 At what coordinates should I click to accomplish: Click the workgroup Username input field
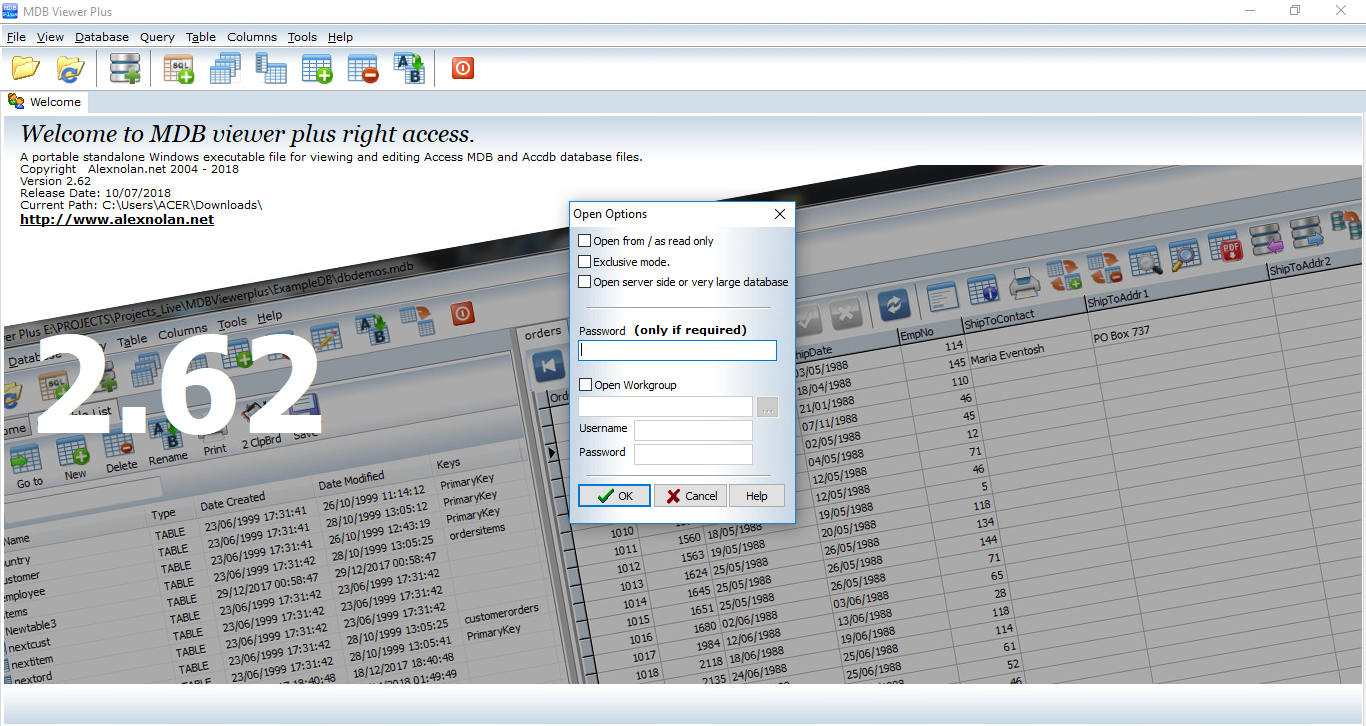[693, 430]
